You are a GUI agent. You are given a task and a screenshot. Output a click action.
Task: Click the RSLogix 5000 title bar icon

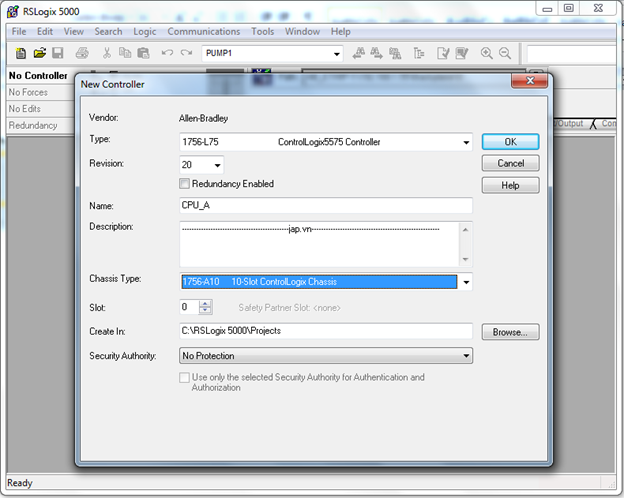click(x=13, y=11)
